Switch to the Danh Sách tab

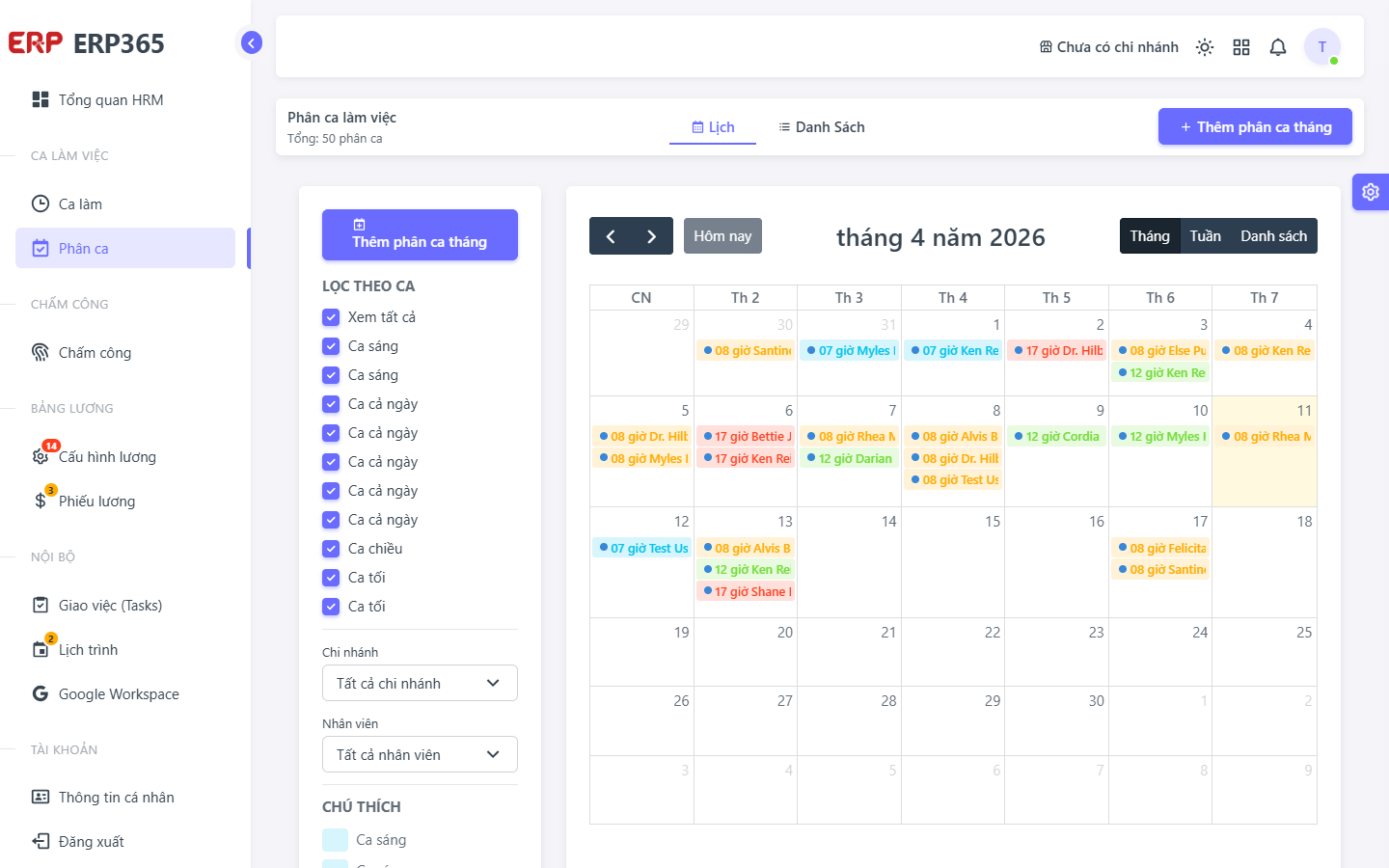(x=822, y=127)
